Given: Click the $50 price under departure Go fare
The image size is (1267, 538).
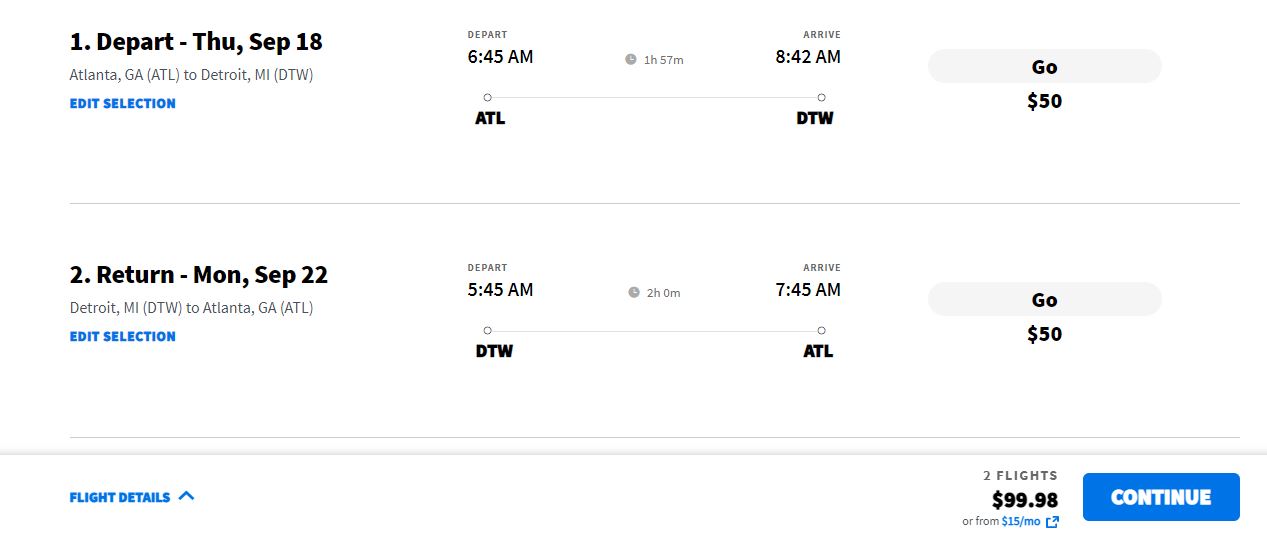Looking at the screenshot, I should click(1044, 101).
